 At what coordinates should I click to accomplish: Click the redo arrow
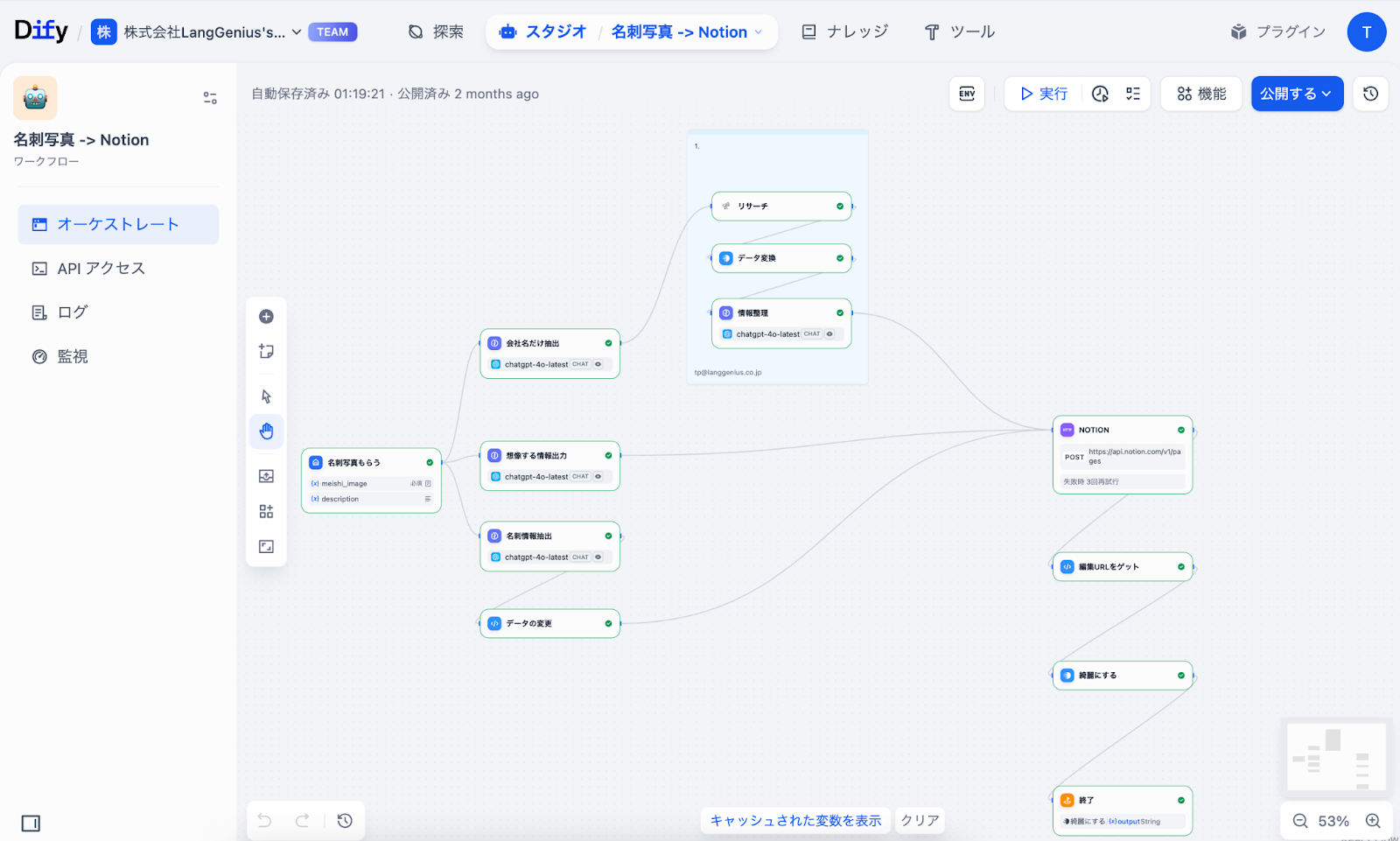tap(302, 821)
